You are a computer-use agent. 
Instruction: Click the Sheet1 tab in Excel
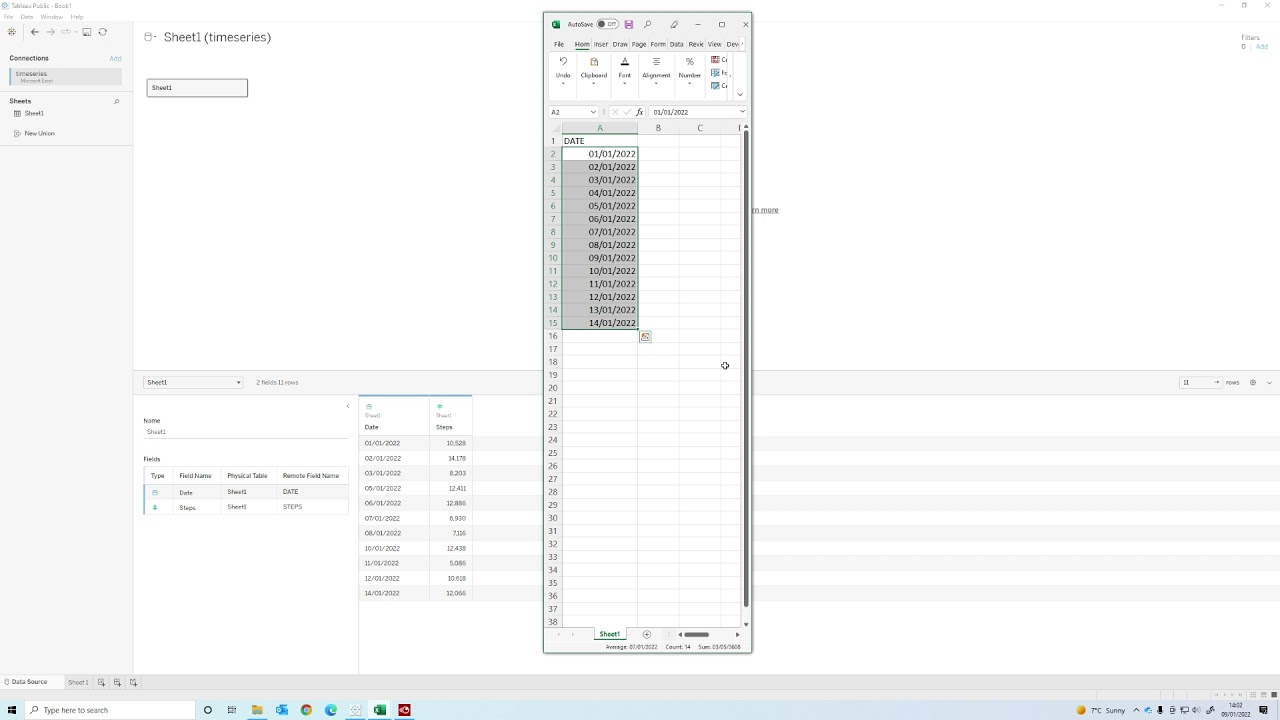pyautogui.click(x=609, y=634)
